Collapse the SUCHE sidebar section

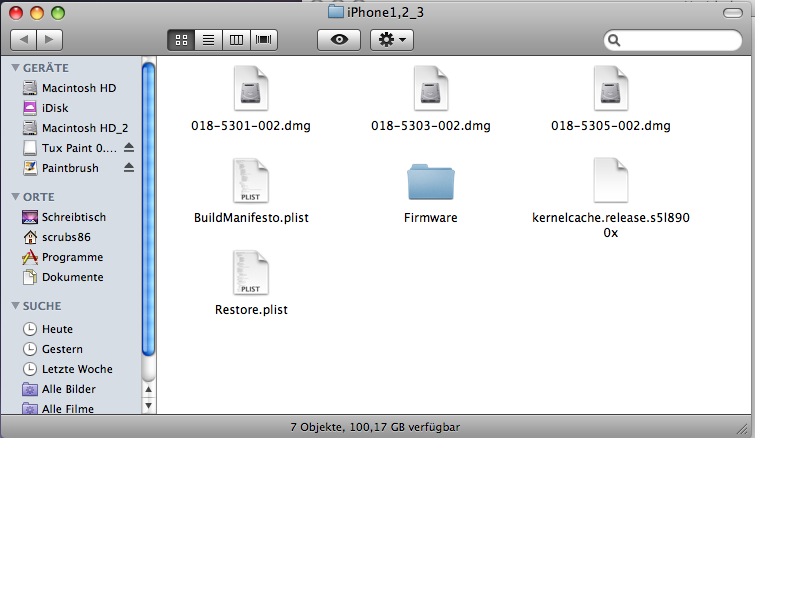[14, 306]
